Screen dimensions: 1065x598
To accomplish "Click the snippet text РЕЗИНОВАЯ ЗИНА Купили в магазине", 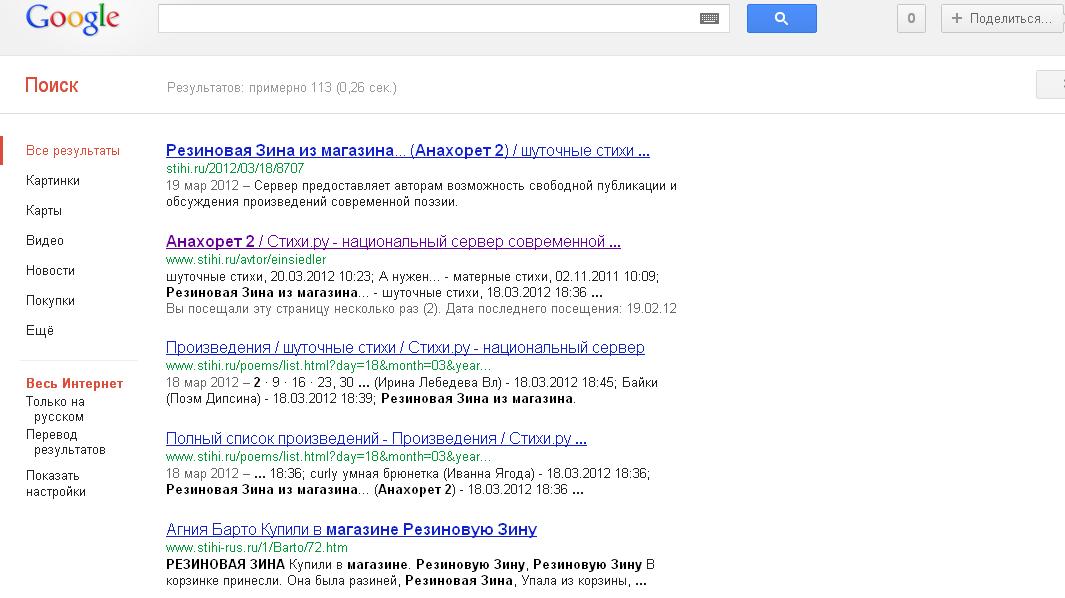I will tap(410, 573).
